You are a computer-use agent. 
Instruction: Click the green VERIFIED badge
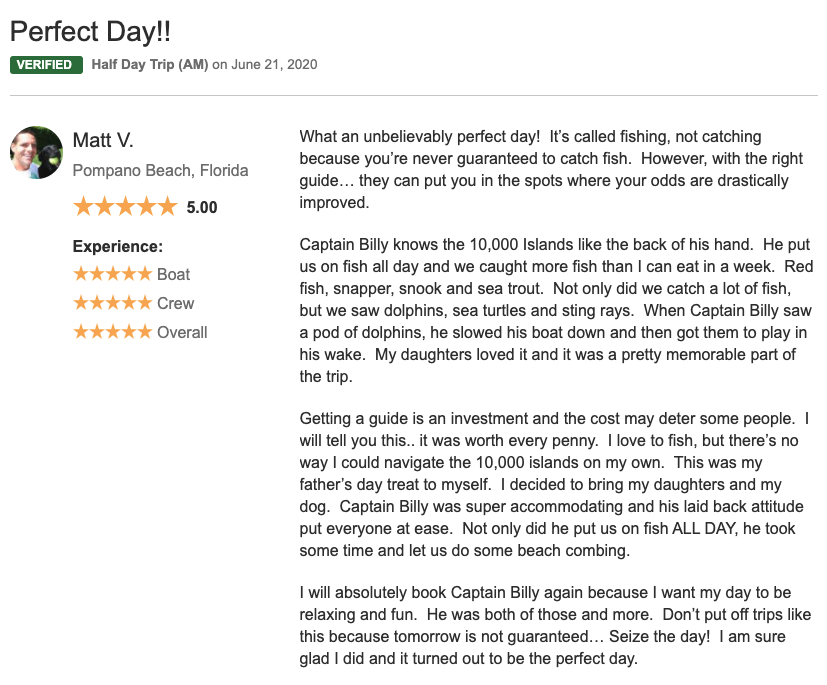pyautogui.click(x=46, y=65)
